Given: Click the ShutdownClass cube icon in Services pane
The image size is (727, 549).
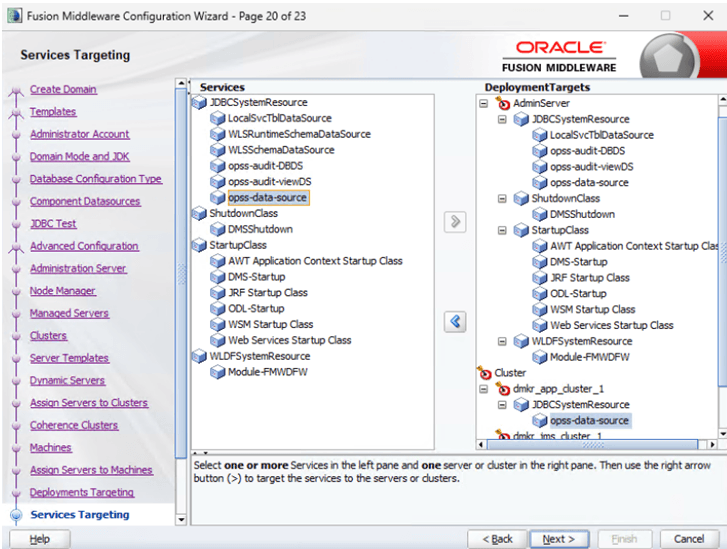Looking at the screenshot, I should 199,213.
